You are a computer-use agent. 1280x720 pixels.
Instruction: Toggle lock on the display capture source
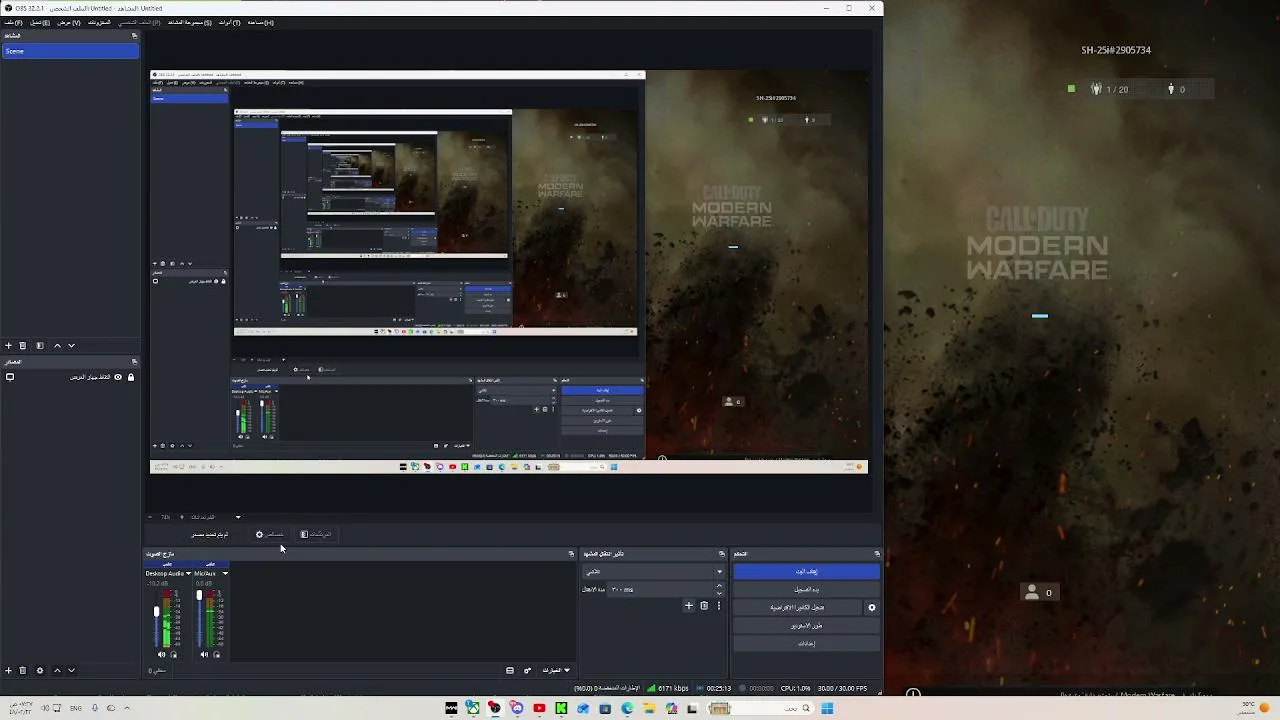[130, 377]
